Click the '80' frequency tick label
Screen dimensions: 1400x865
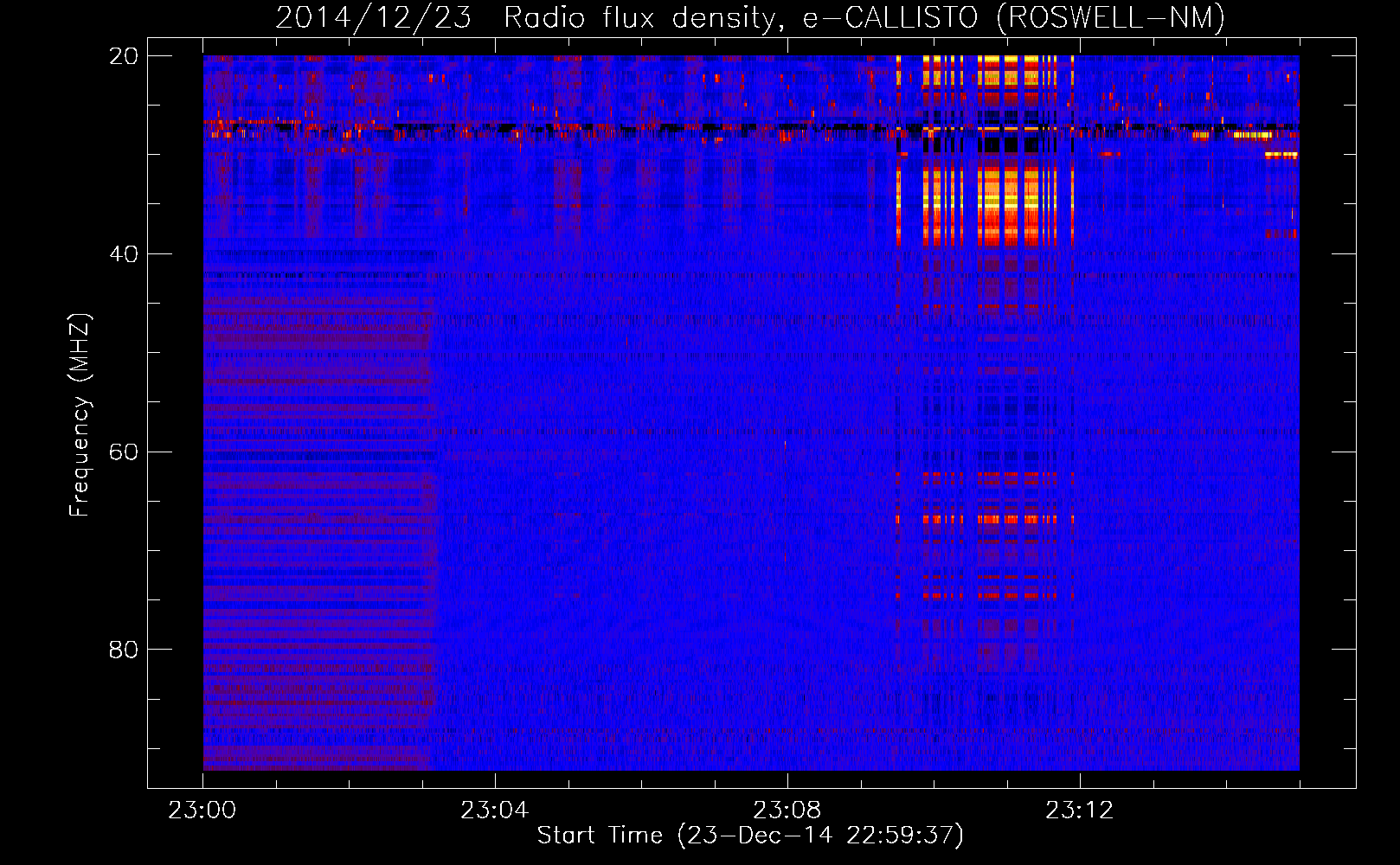pyautogui.click(x=124, y=650)
